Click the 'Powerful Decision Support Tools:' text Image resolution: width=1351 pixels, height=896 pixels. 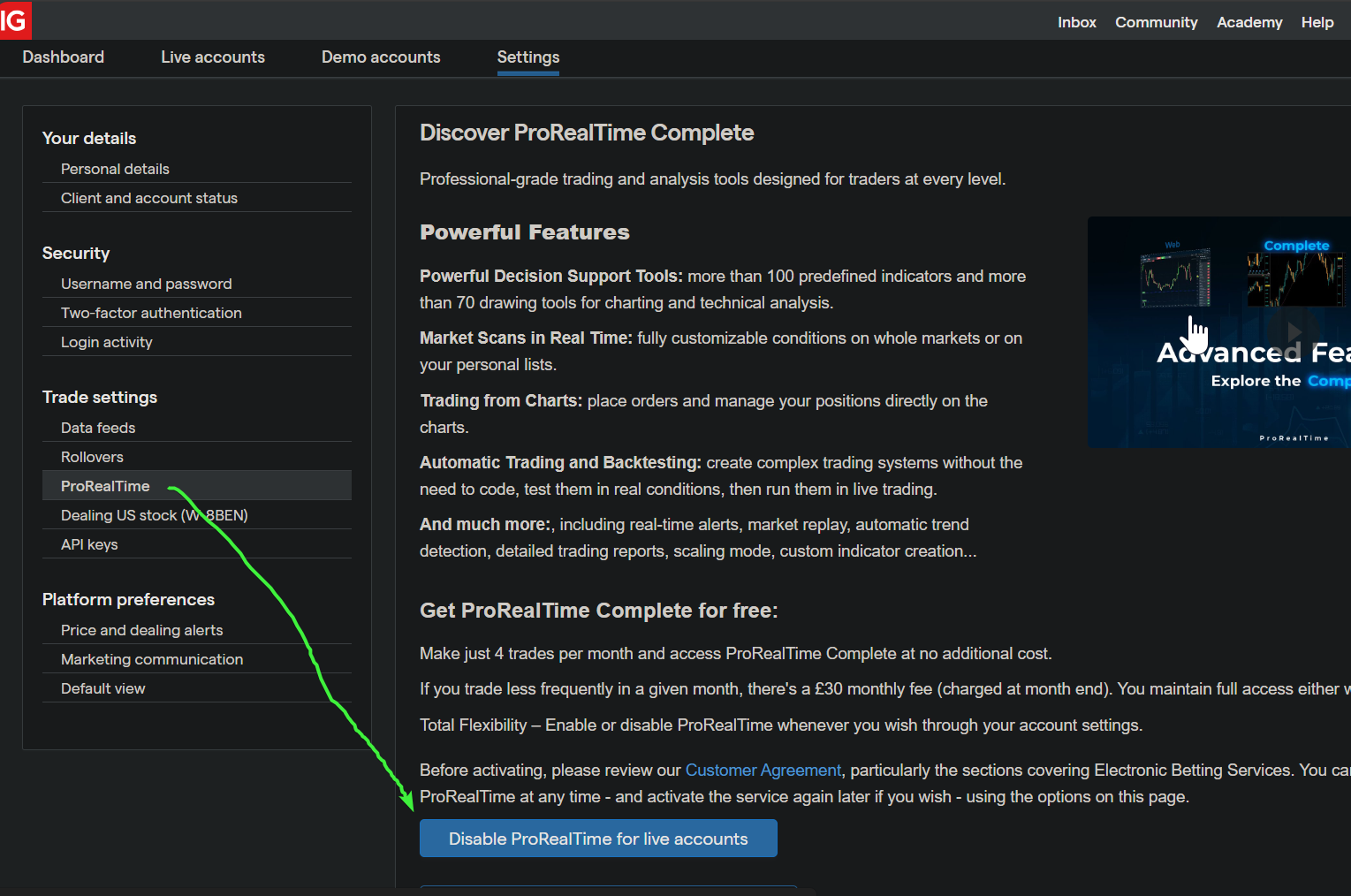(x=551, y=277)
